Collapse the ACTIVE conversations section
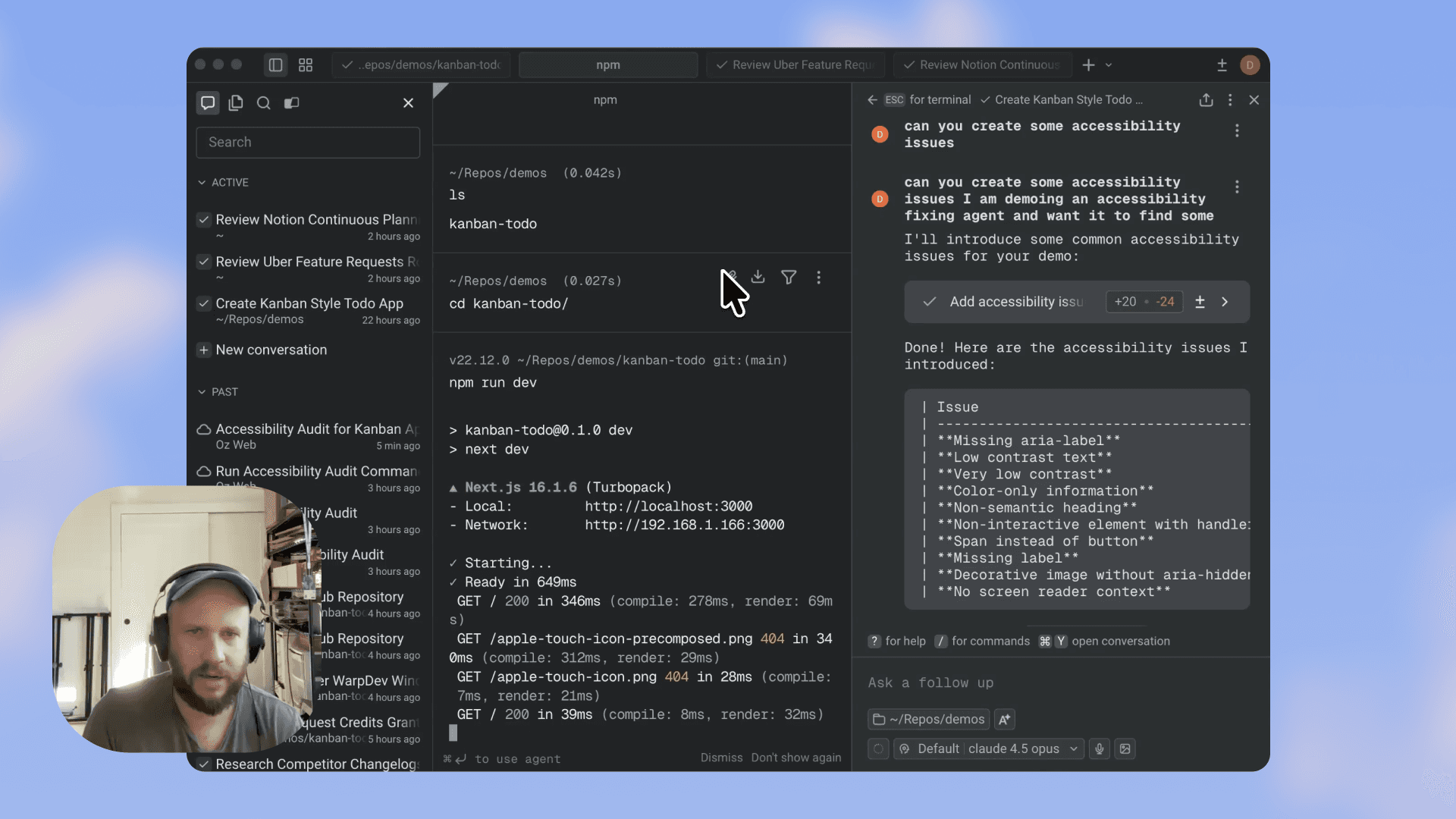1456x819 pixels. tap(202, 183)
